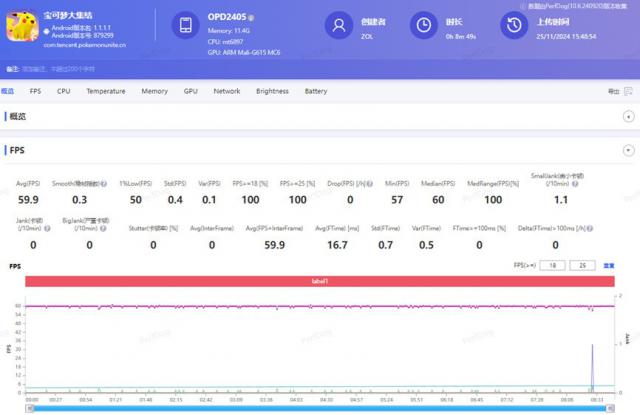Click the red label1 bar above chart
Screen dimensions: 640x415
coord(320,282)
